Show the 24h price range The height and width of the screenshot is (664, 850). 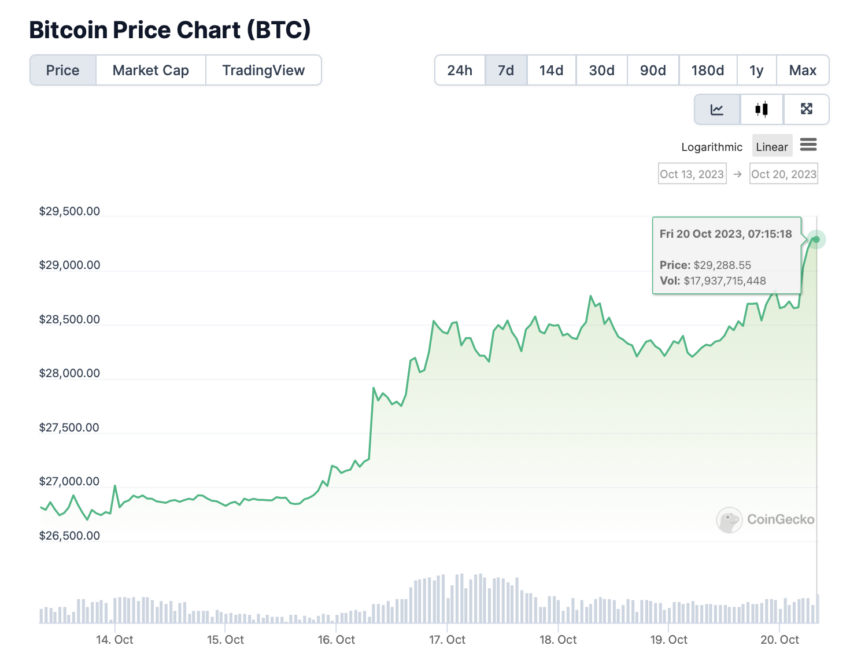pos(460,70)
